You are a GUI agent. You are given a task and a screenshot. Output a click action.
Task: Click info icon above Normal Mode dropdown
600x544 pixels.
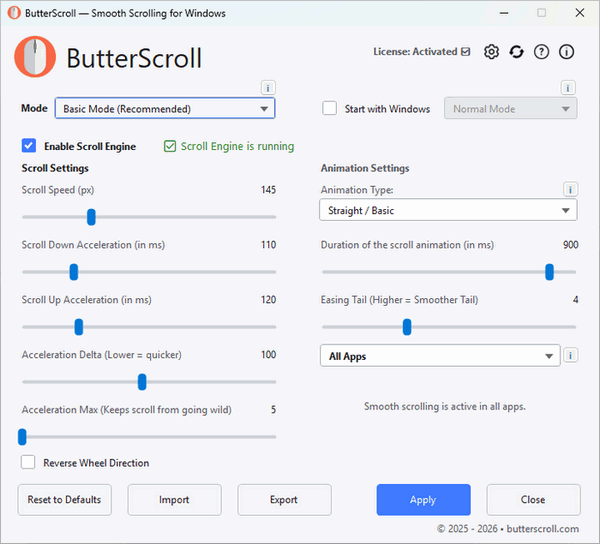click(568, 88)
